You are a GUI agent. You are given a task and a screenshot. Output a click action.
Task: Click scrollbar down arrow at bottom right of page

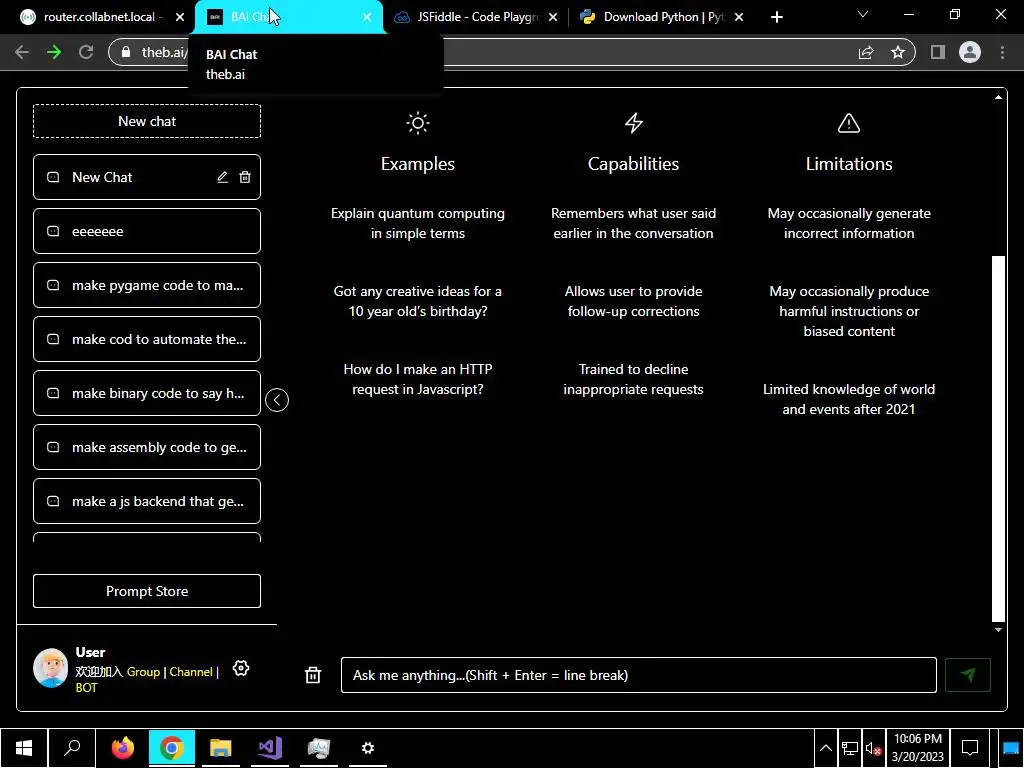(998, 630)
